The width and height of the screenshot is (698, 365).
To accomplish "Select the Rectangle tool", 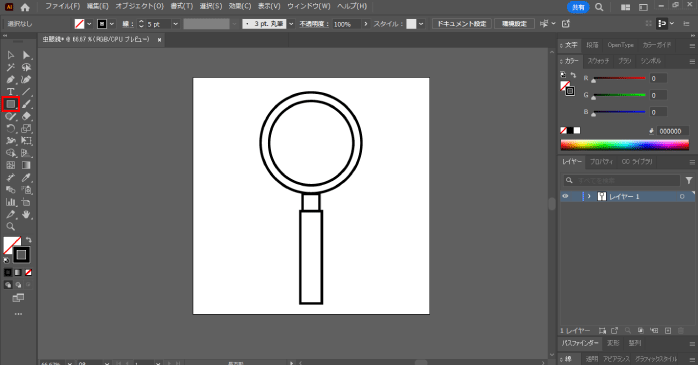I will (x=10, y=104).
